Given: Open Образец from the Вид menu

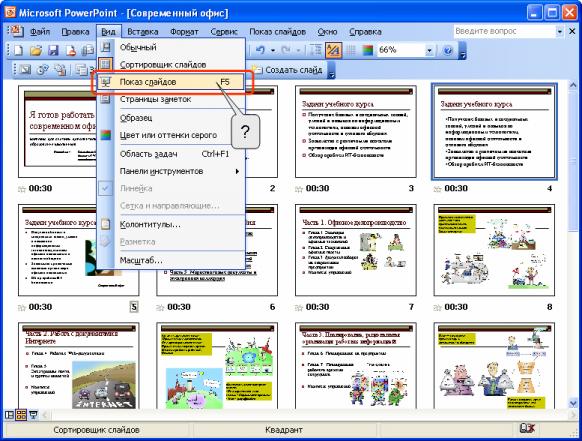Looking at the screenshot, I should (x=170, y=118).
